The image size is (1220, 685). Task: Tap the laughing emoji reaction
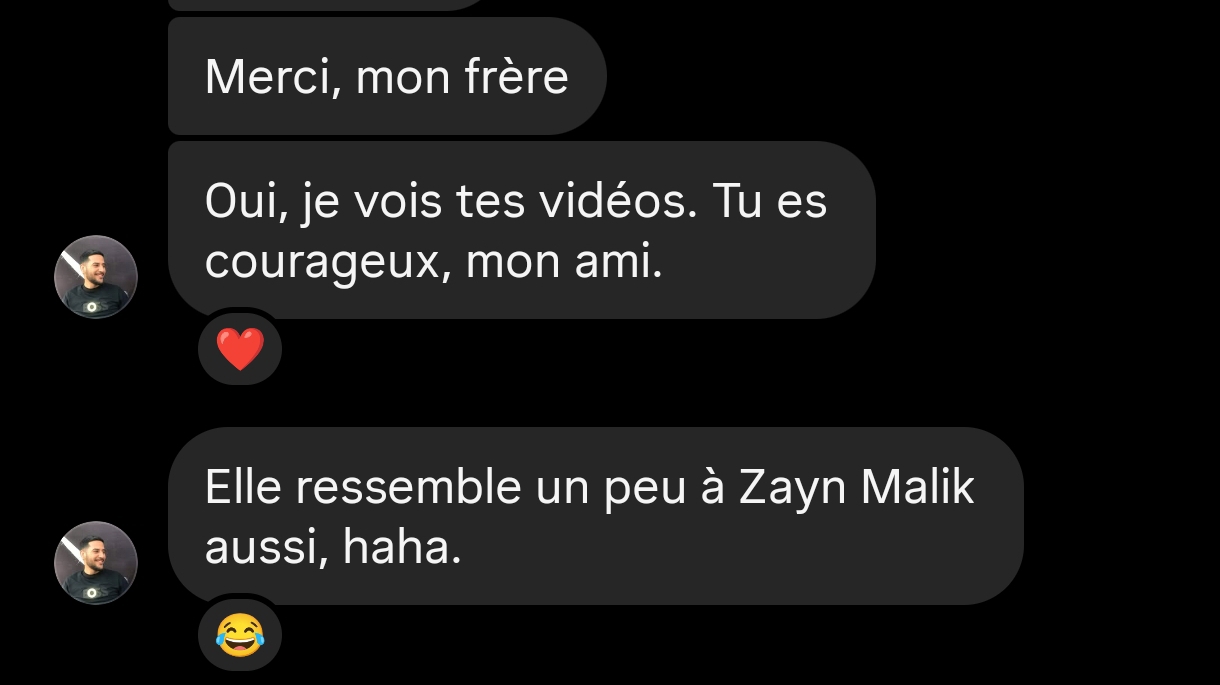(x=240, y=636)
